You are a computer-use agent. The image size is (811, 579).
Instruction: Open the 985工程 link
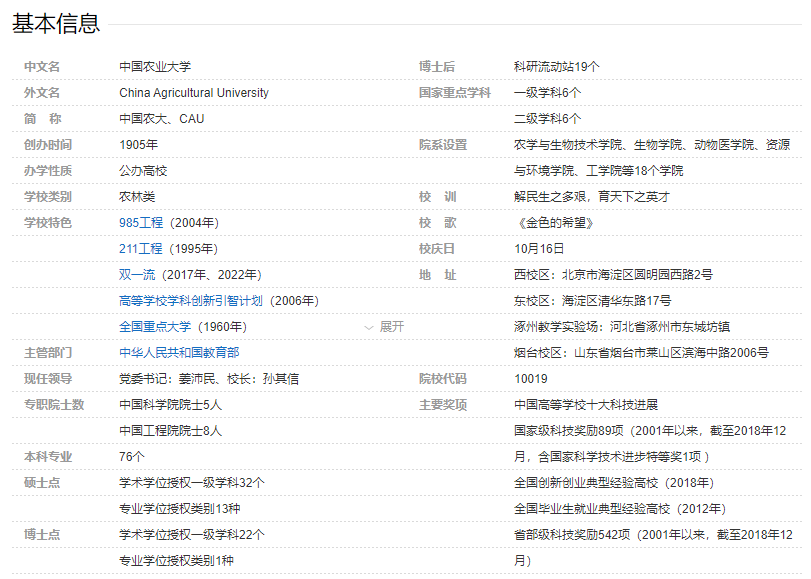tap(140, 223)
